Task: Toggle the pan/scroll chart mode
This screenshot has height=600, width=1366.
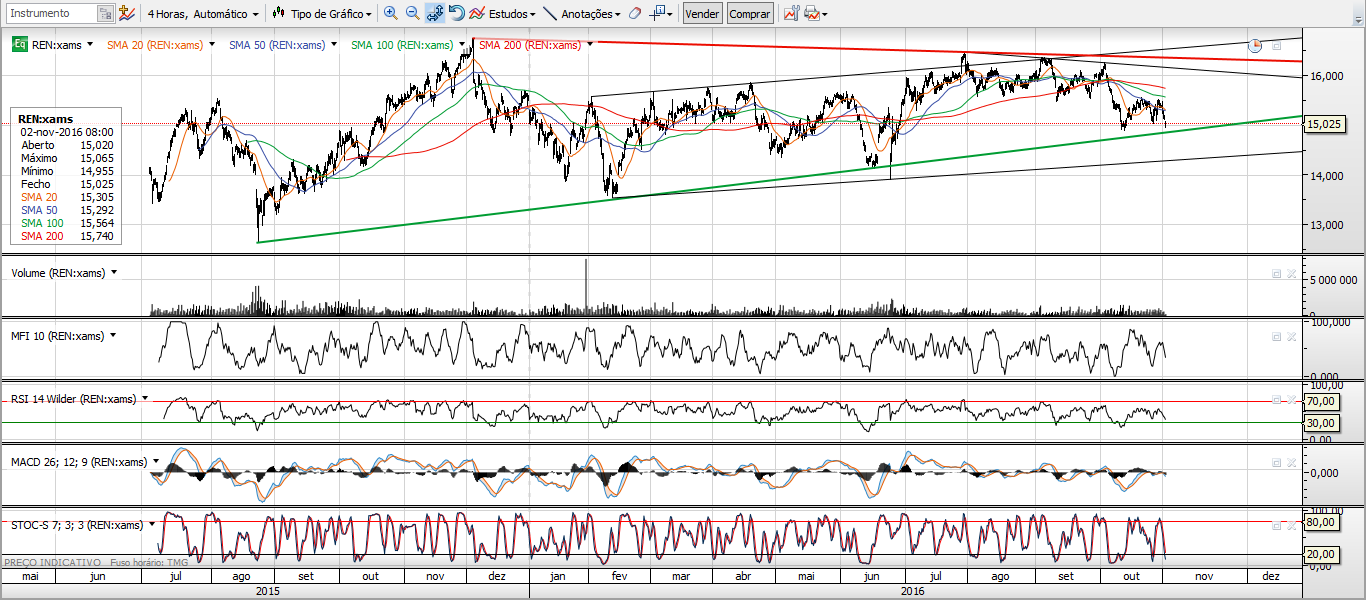Action: coord(435,13)
